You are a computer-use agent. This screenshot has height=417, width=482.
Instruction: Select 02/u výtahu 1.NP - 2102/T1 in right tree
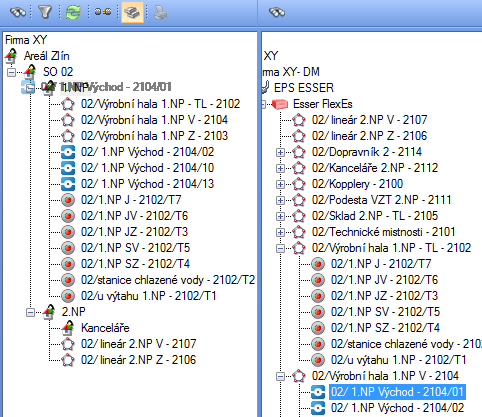[x=398, y=360]
